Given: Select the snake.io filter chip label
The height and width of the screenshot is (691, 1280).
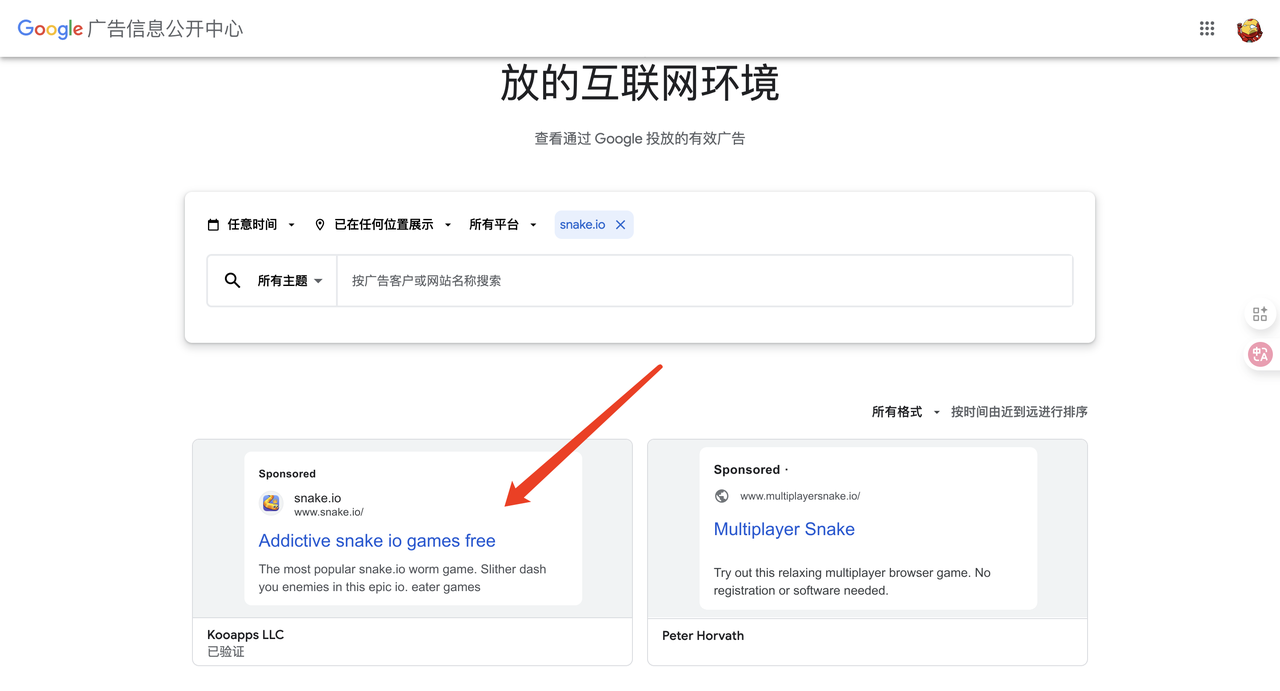Looking at the screenshot, I should (x=582, y=225).
